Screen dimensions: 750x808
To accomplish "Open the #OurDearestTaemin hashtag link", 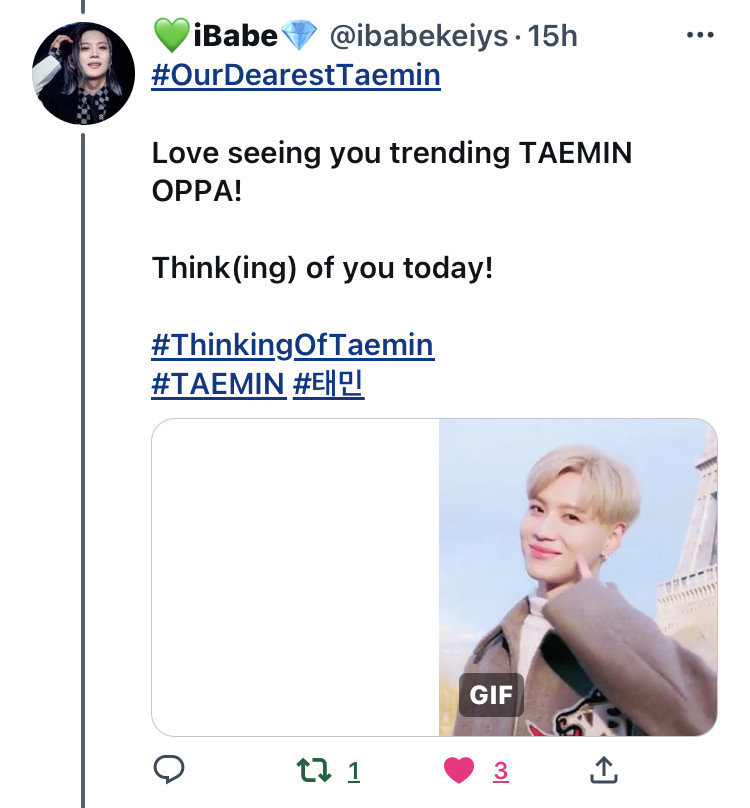I will (296, 75).
